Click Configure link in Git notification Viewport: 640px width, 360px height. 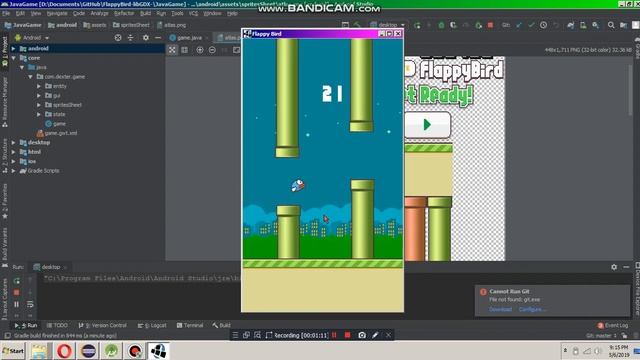click(x=532, y=309)
